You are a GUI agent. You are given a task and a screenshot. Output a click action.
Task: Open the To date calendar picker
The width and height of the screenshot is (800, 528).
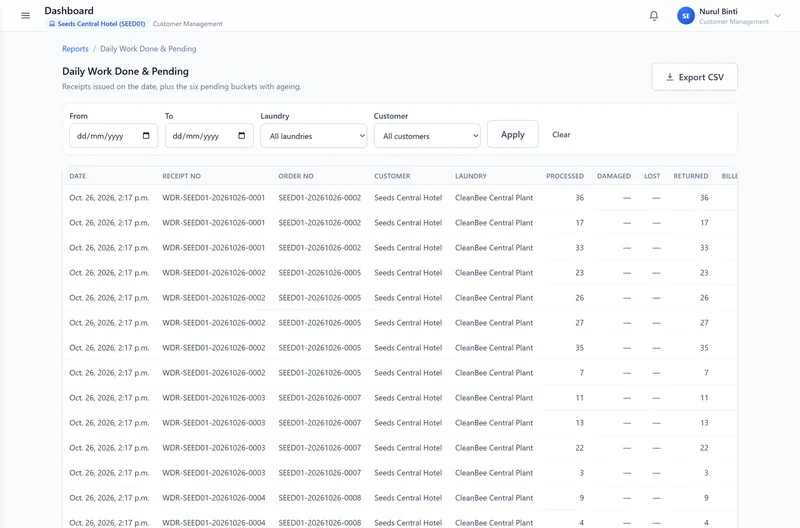coord(242,136)
